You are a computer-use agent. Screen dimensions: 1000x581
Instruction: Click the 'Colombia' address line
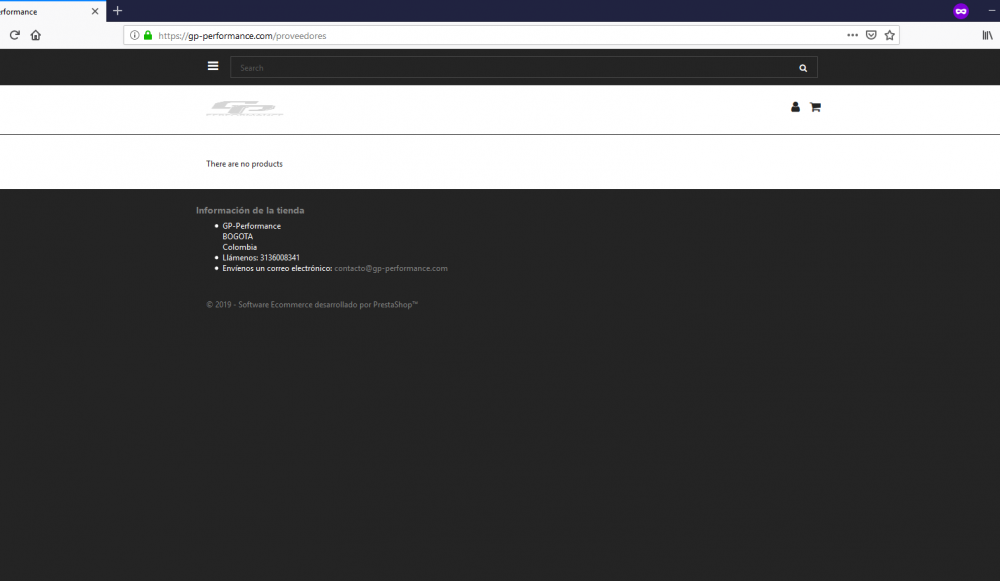click(x=240, y=247)
